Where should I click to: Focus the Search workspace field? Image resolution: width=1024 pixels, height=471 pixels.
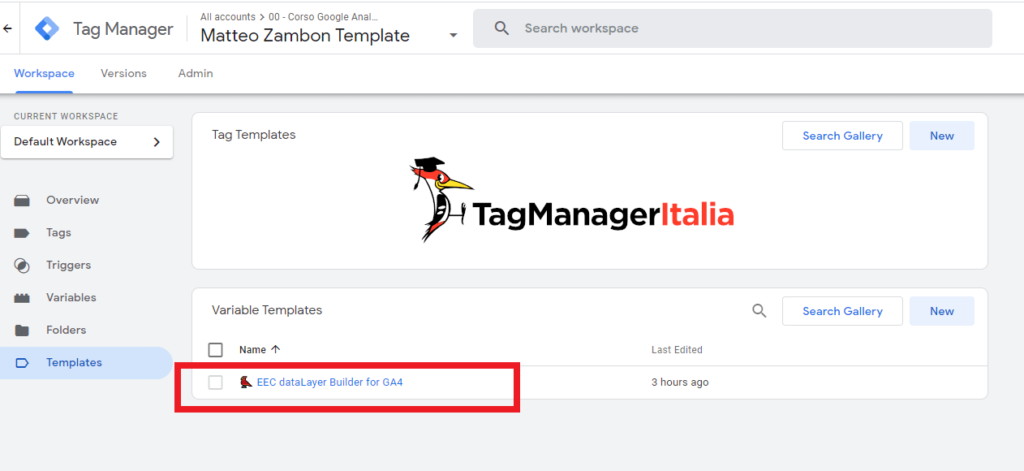click(732, 28)
